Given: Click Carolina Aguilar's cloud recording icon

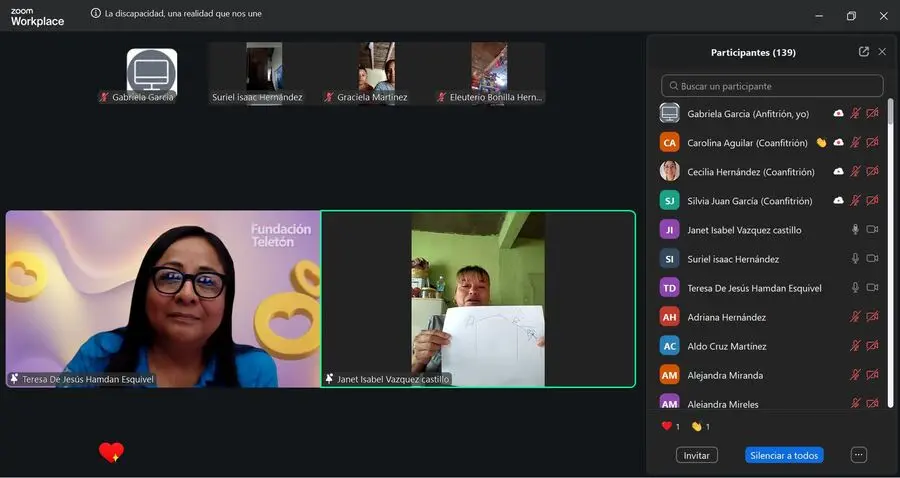Looking at the screenshot, I should coord(838,142).
